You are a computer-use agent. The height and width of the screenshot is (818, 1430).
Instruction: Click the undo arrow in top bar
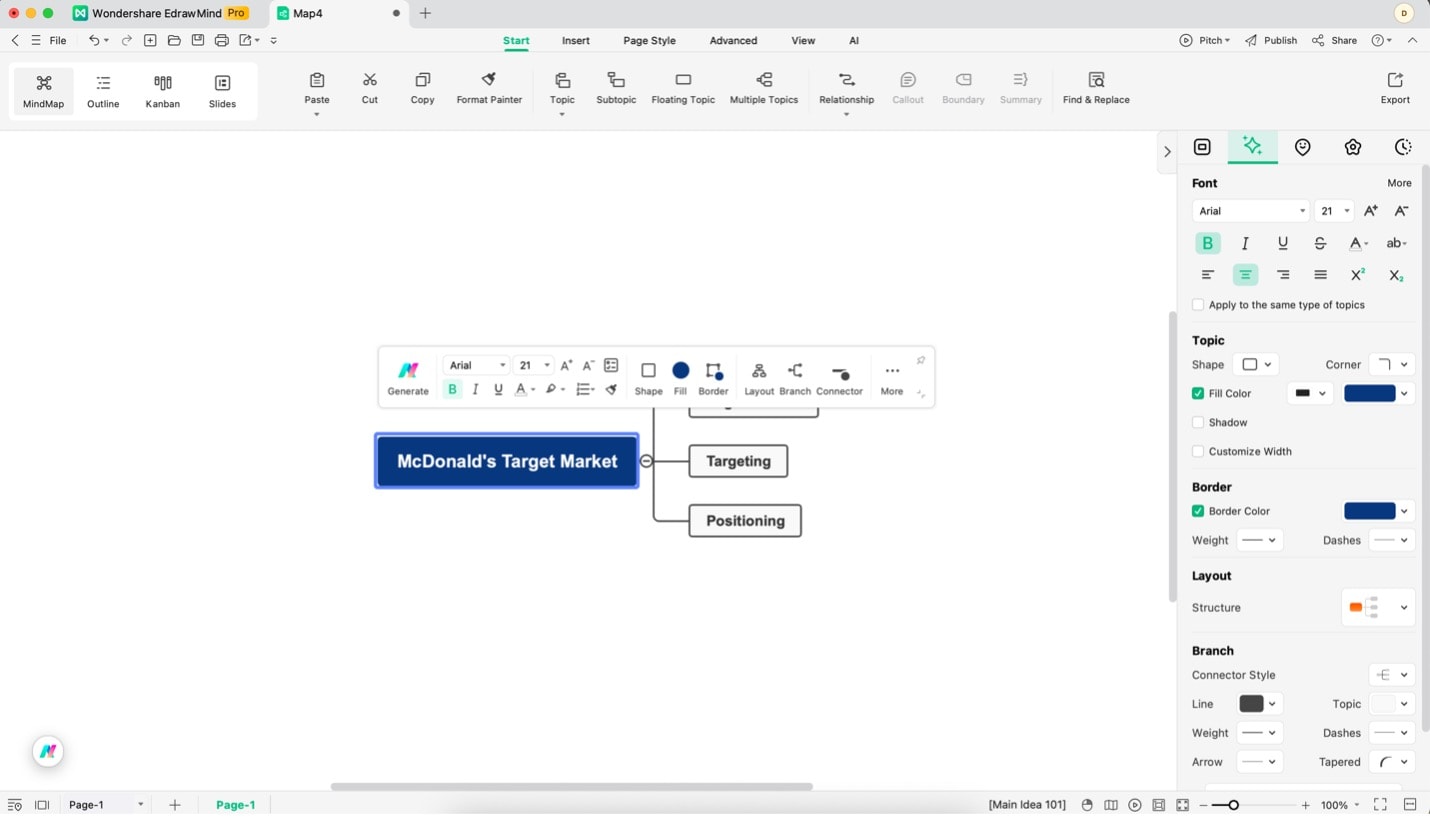[x=94, y=40]
